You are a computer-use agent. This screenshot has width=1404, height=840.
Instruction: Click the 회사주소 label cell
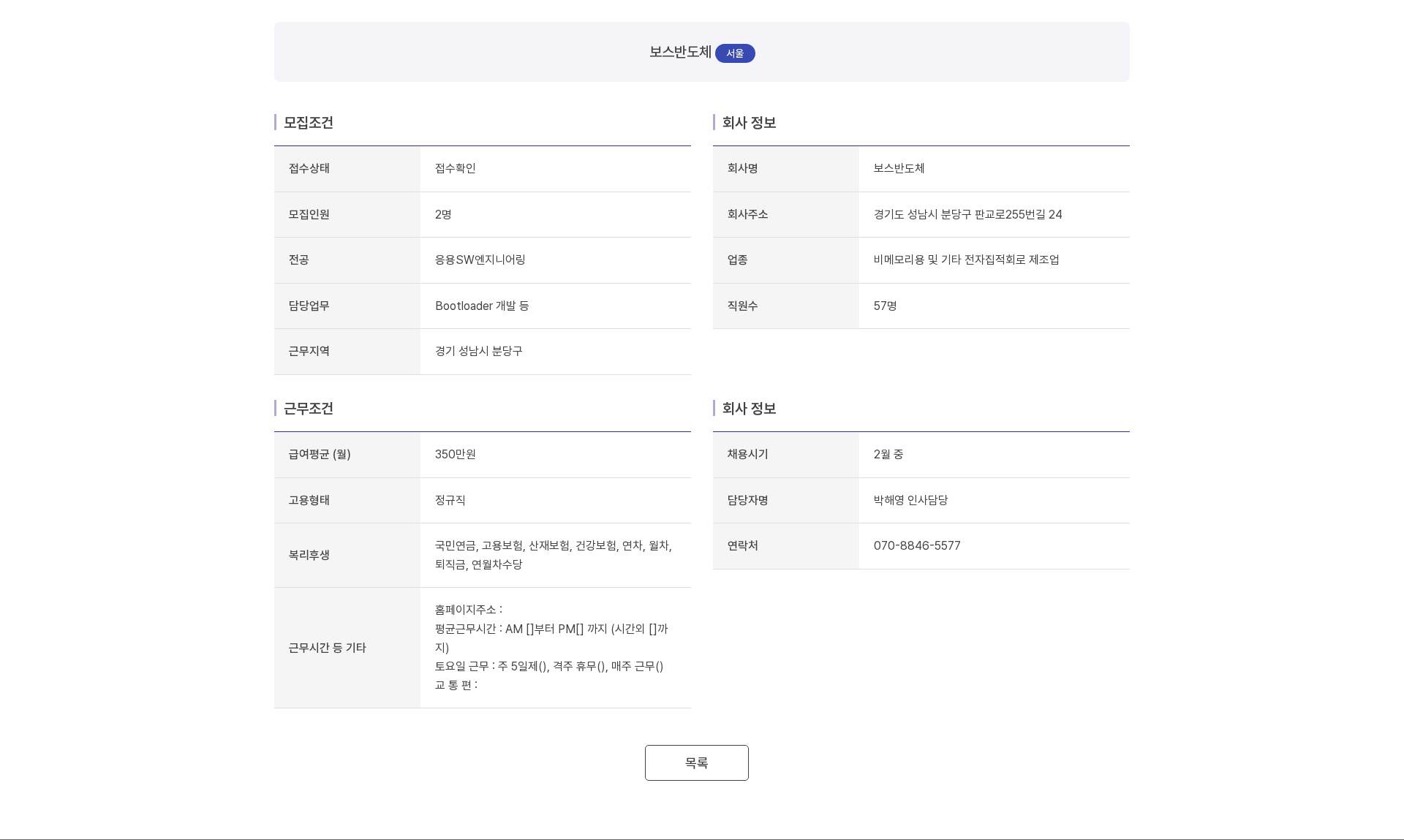pyautogui.click(x=786, y=214)
